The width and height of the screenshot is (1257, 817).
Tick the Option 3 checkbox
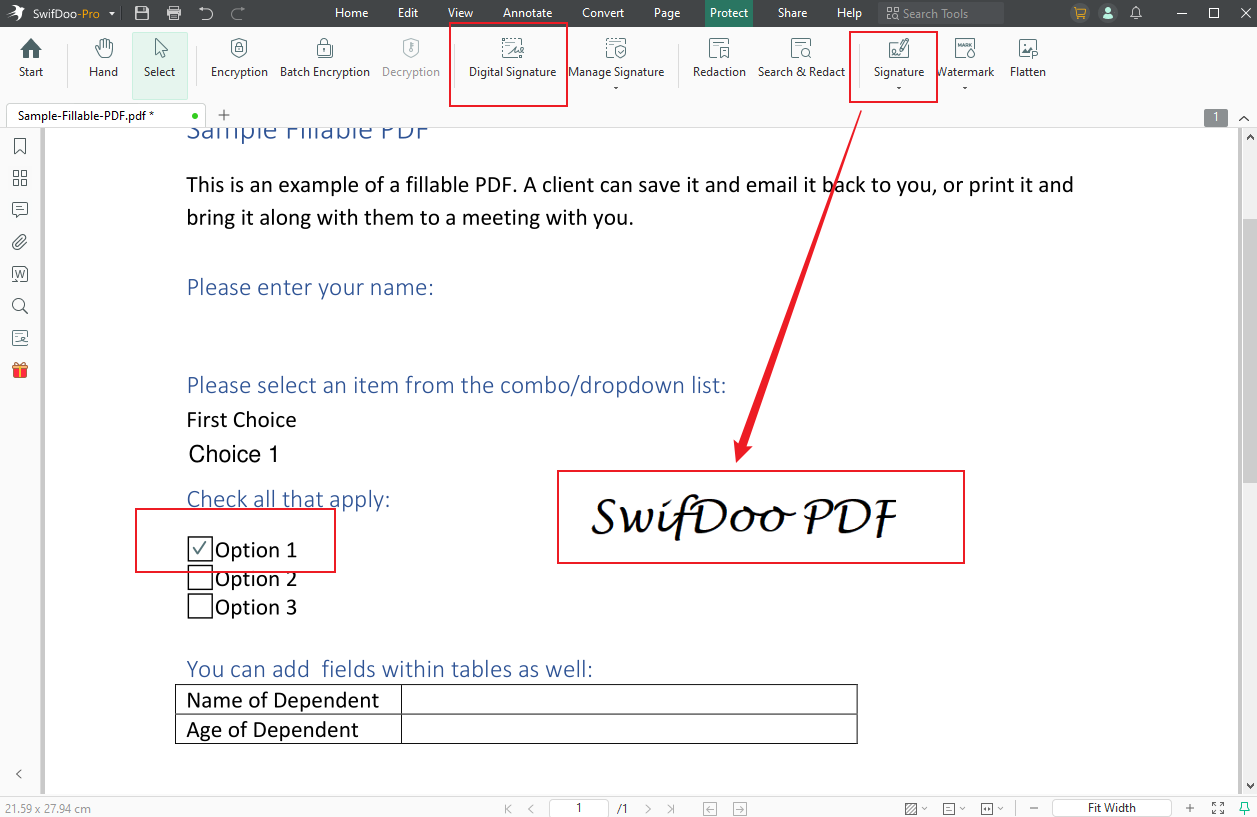tap(199, 605)
